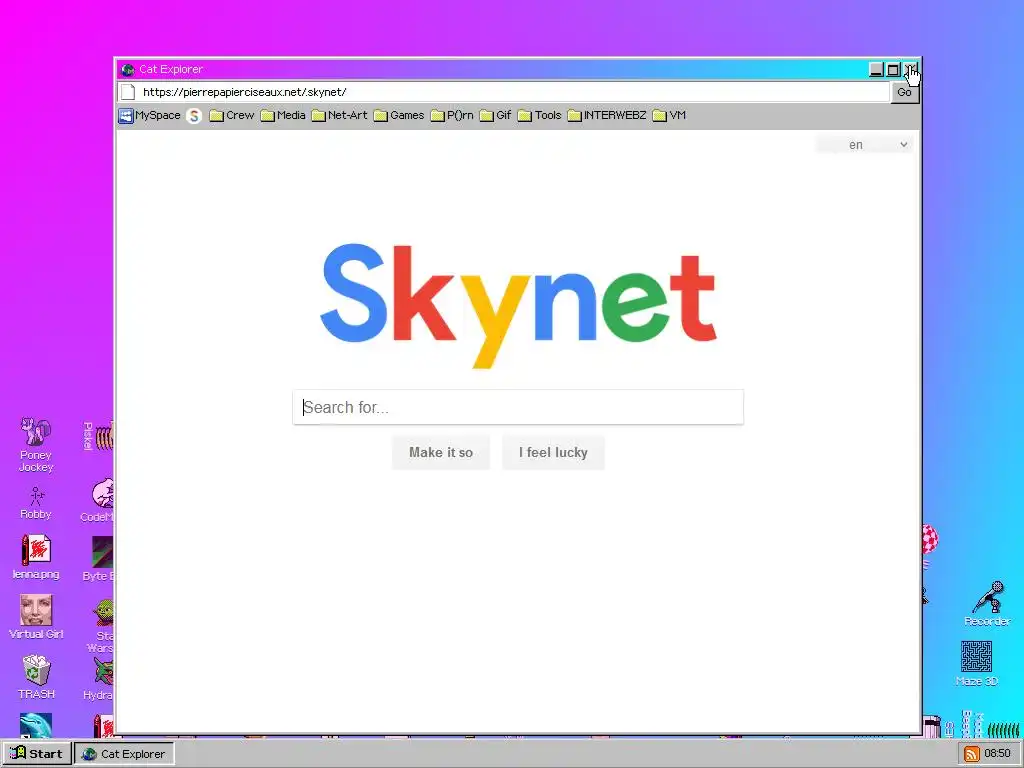
Task: Click the Cat Explorer title bar icon
Action: pos(128,69)
